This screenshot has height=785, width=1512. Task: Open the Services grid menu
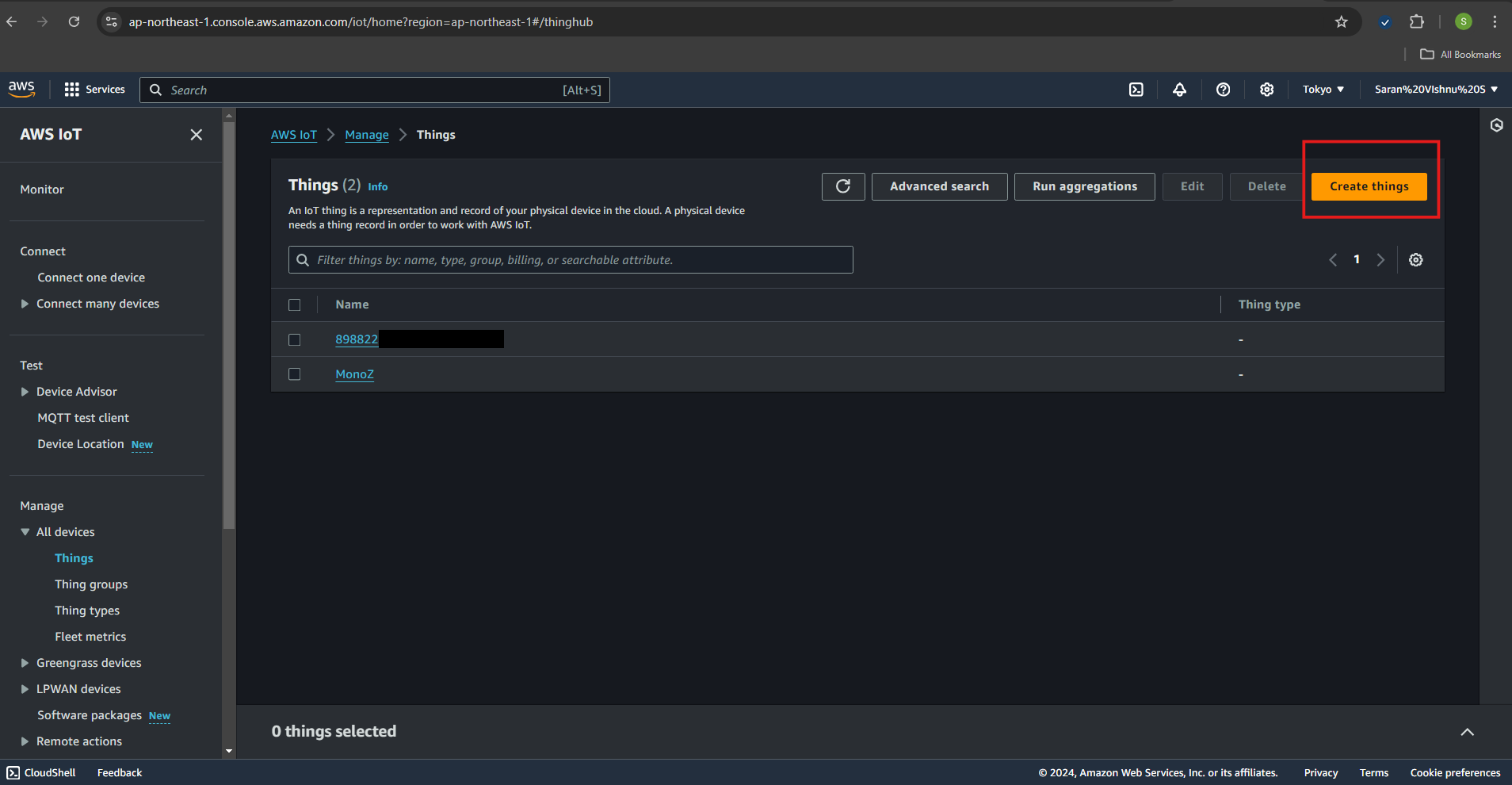coord(94,90)
